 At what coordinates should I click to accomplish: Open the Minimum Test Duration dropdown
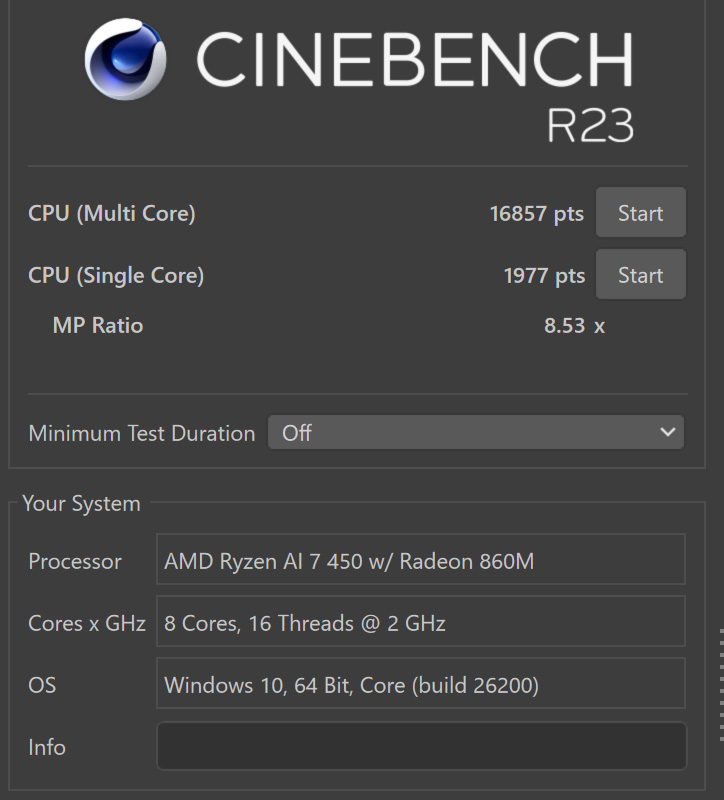pos(476,433)
